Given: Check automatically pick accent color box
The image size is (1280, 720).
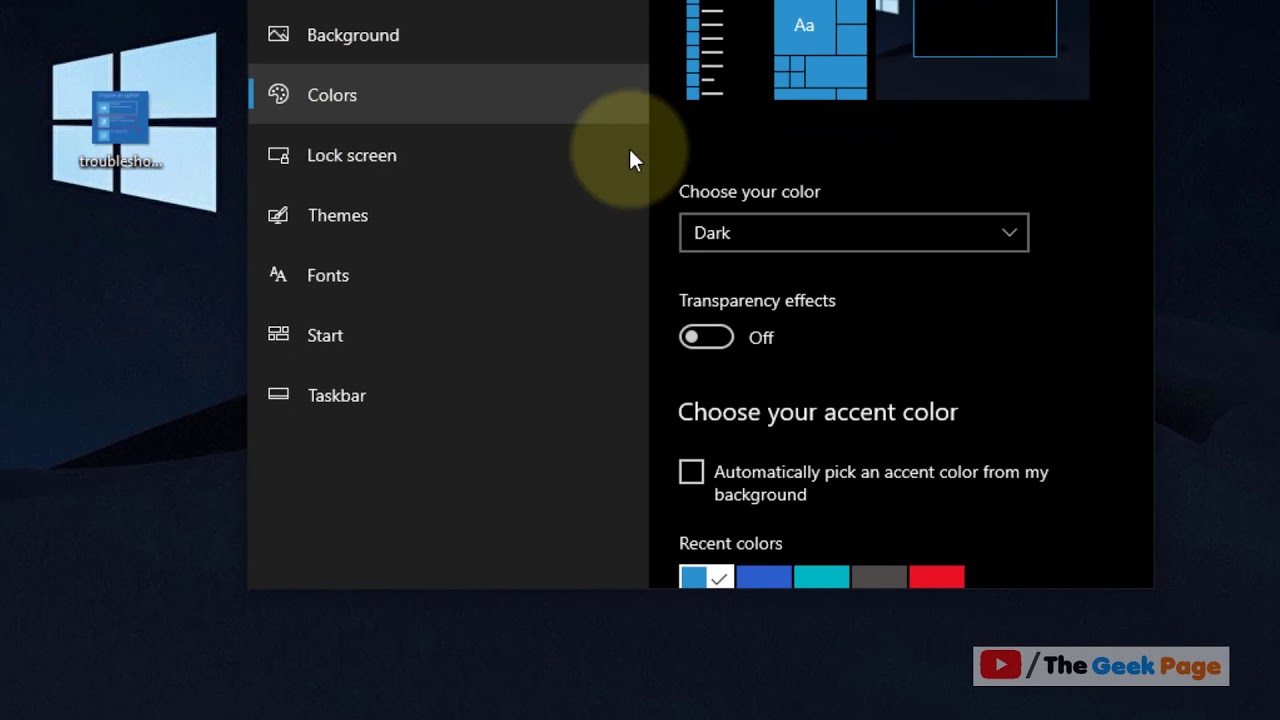Looking at the screenshot, I should point(691,472).
